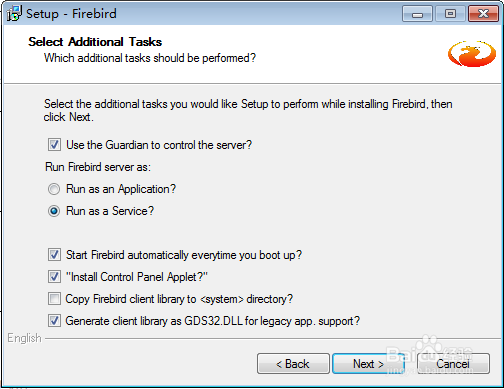This screenshot has height=389, width=504.
Task: Maximize the Firebird Setup window
Action: coord(450,14)
